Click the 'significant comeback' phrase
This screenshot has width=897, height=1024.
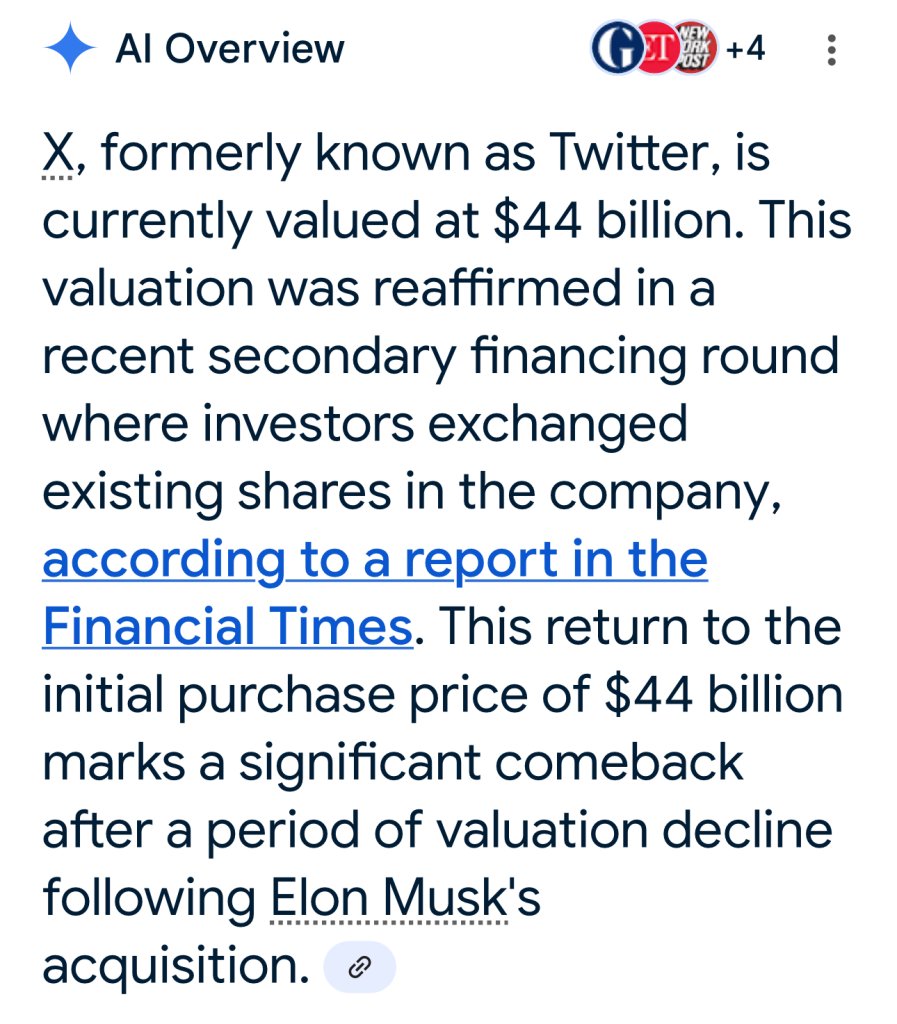point(490,762)
